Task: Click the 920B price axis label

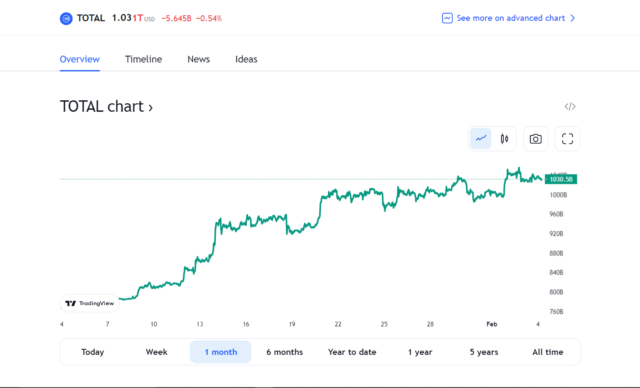Action: click(x=556, y=233)
